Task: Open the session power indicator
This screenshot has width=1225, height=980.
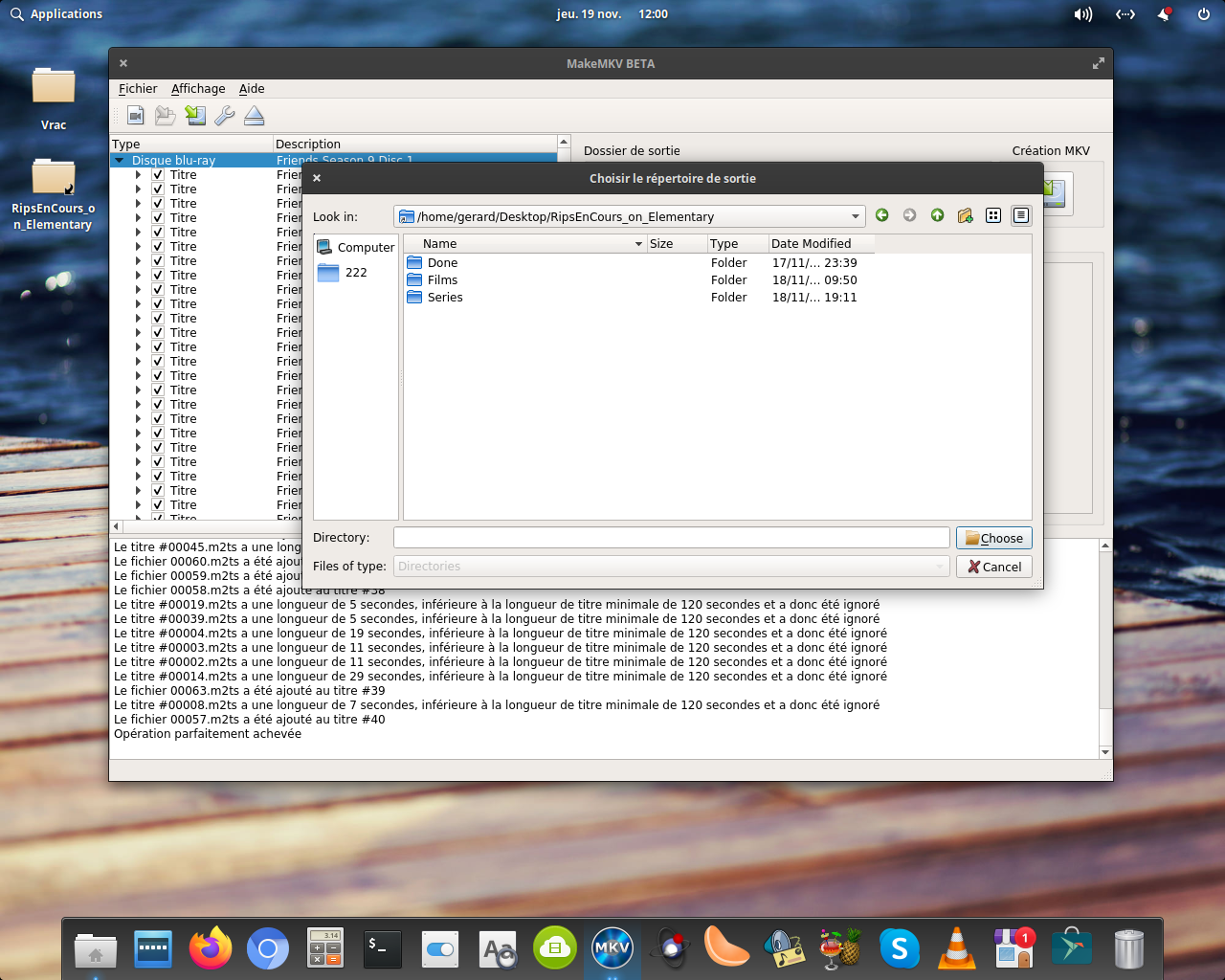Action: (x=1204, y=14)
